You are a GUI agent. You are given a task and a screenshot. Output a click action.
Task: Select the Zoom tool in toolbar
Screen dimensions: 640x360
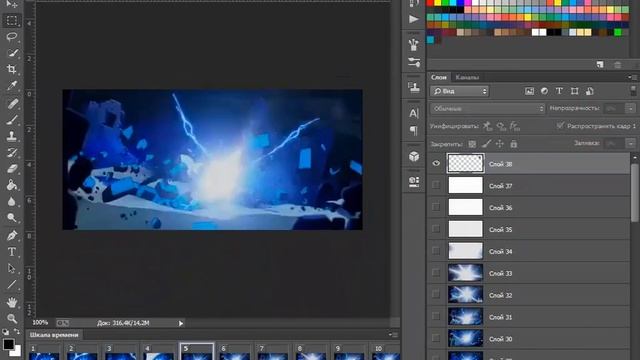(12, 318)
